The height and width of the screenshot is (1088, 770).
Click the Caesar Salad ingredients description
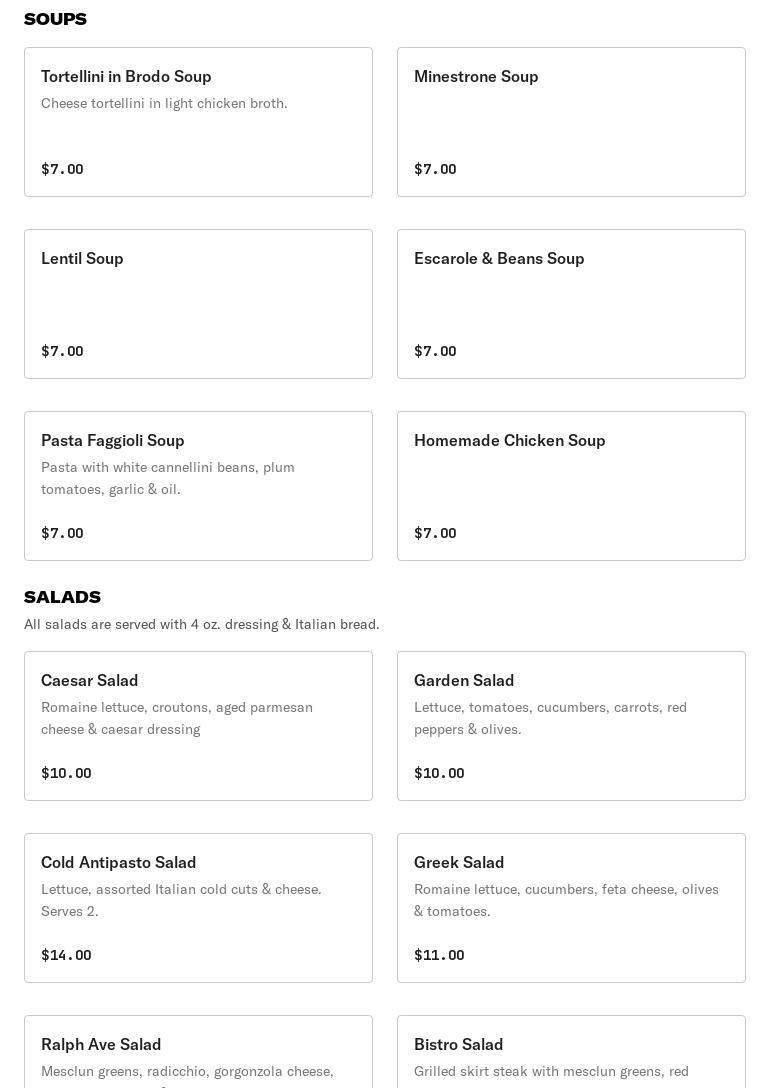click(177, 718)
